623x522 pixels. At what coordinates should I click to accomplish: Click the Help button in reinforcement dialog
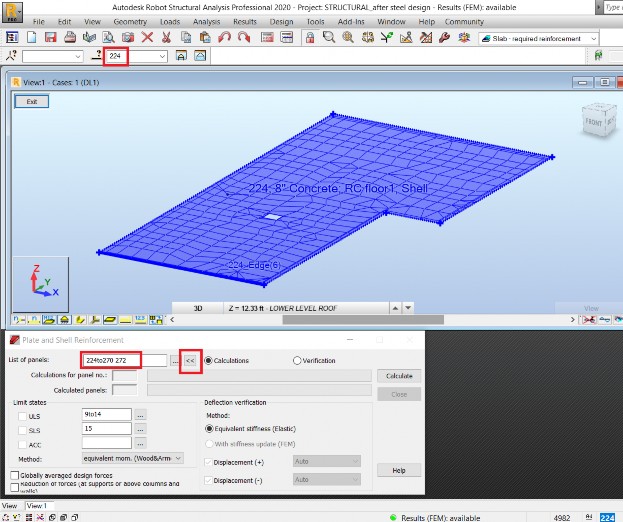tap(399, 470)
